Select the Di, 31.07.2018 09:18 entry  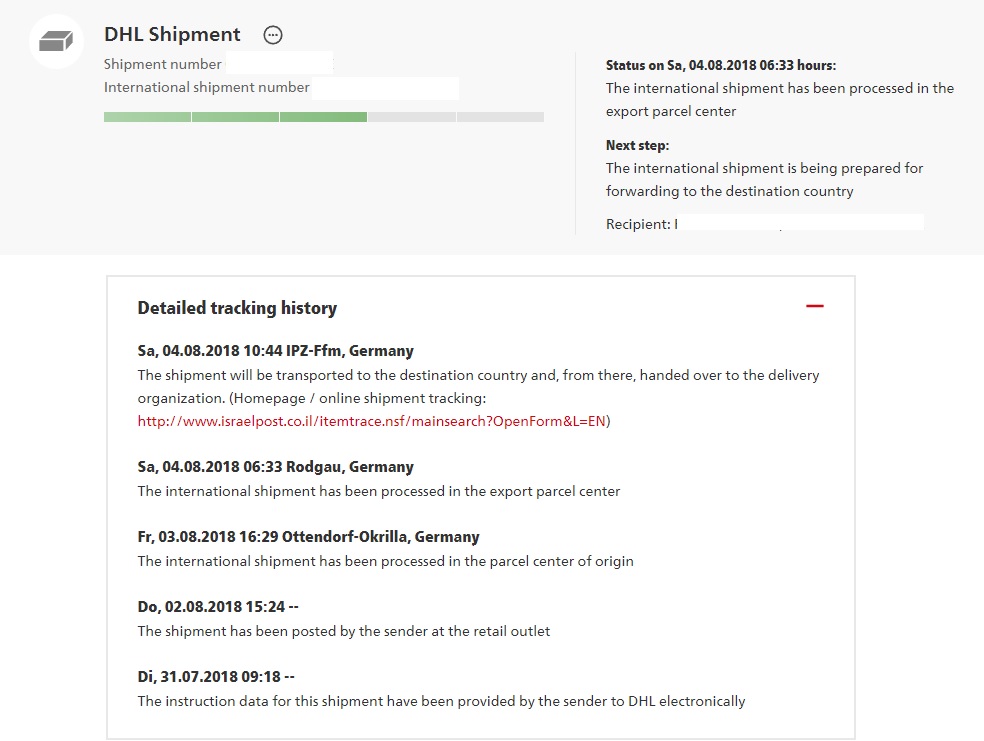coord(216,677)
